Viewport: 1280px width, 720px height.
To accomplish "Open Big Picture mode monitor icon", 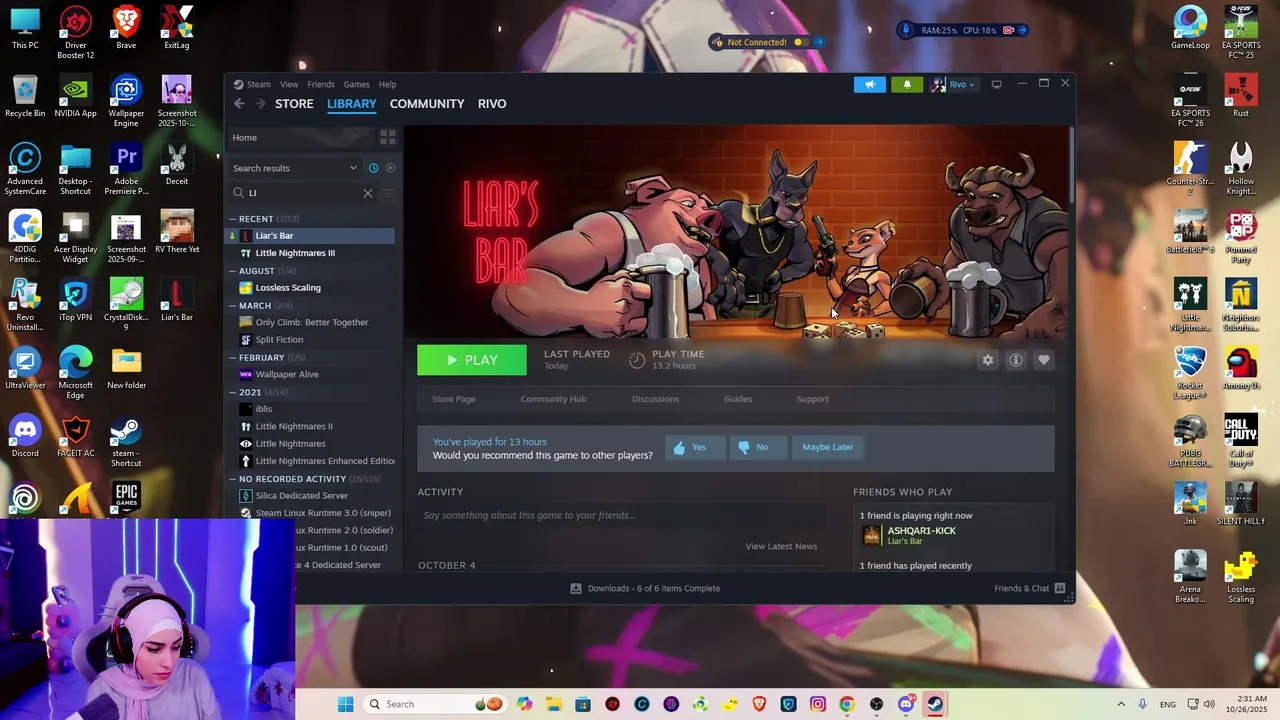I will tap(996, 84).
